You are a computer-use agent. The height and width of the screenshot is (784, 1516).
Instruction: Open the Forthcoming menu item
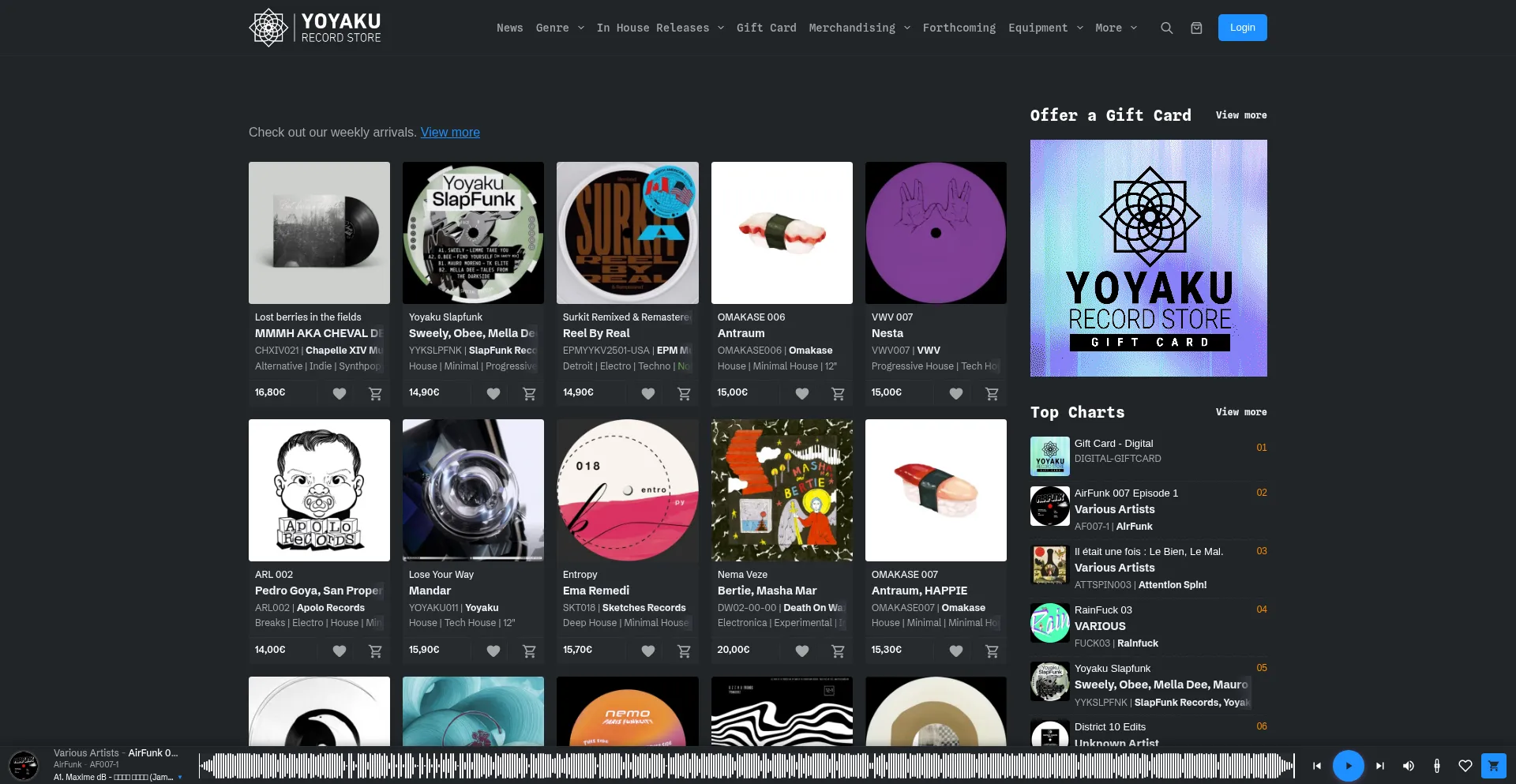[959, 28]
